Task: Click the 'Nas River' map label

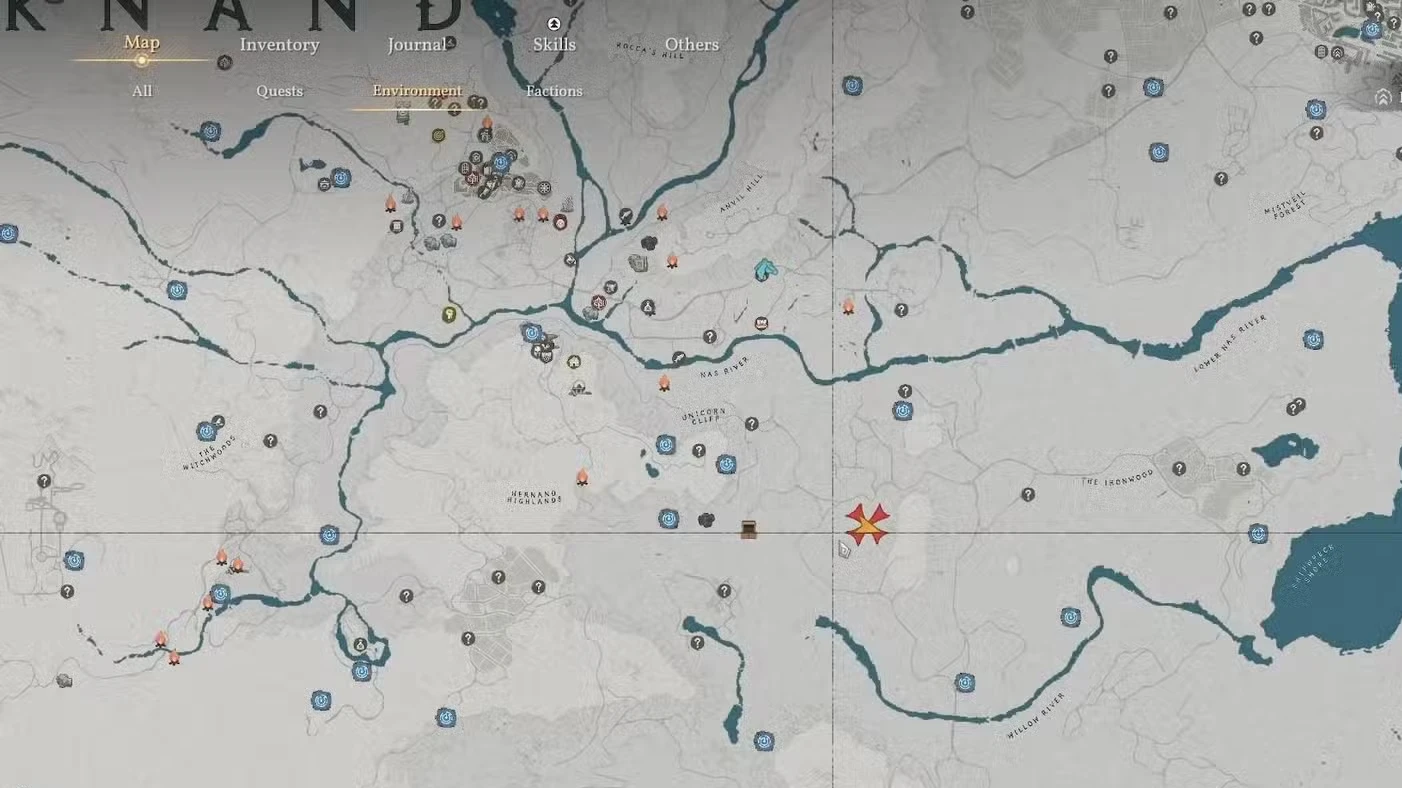Action: 725,369
